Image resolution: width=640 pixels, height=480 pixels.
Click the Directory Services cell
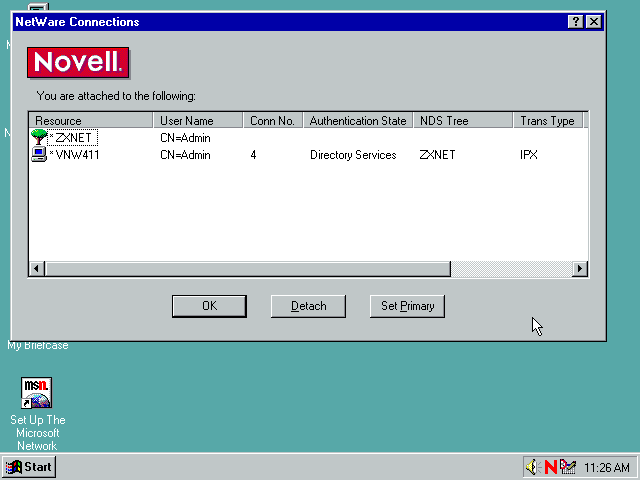(353, 155)
